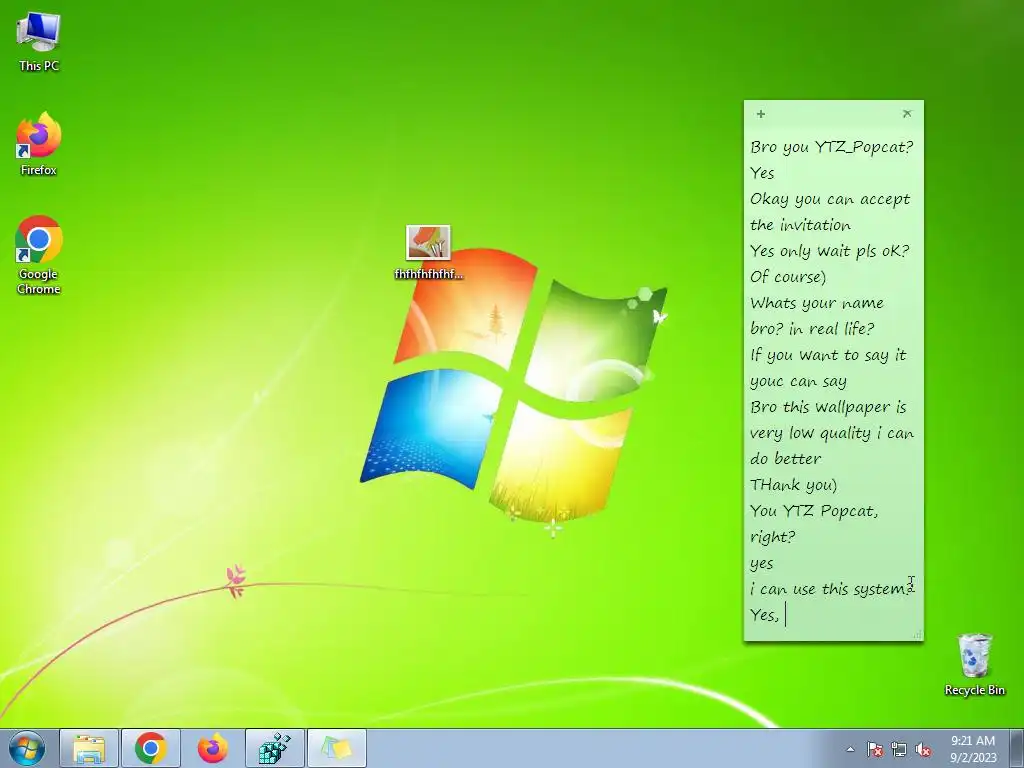Screen dimensions: 1024x768
Task: Delete the sticky note with X
Action: click(906, 114)
